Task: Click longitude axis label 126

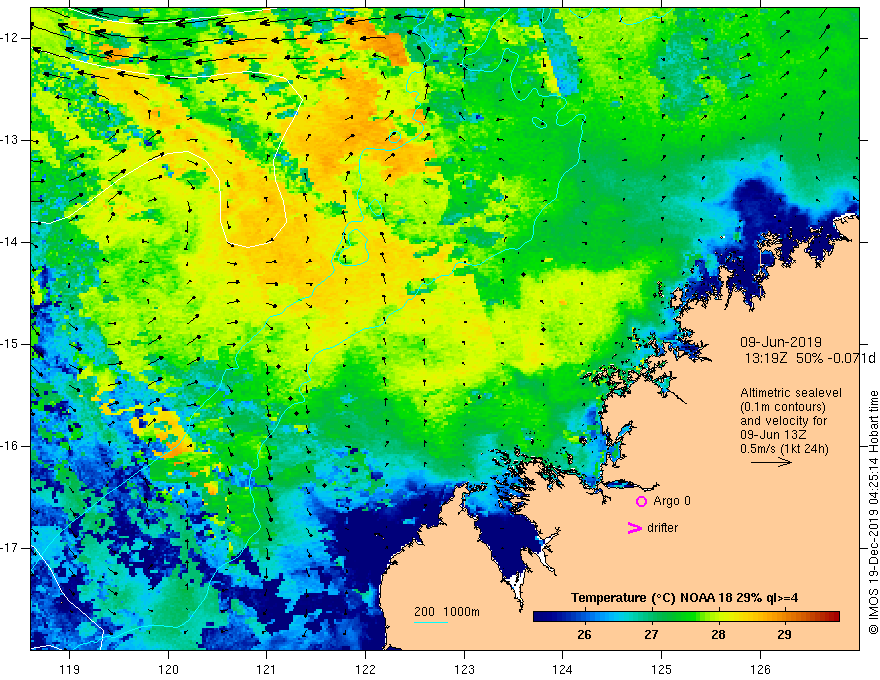Action: [x=760, y=669]
